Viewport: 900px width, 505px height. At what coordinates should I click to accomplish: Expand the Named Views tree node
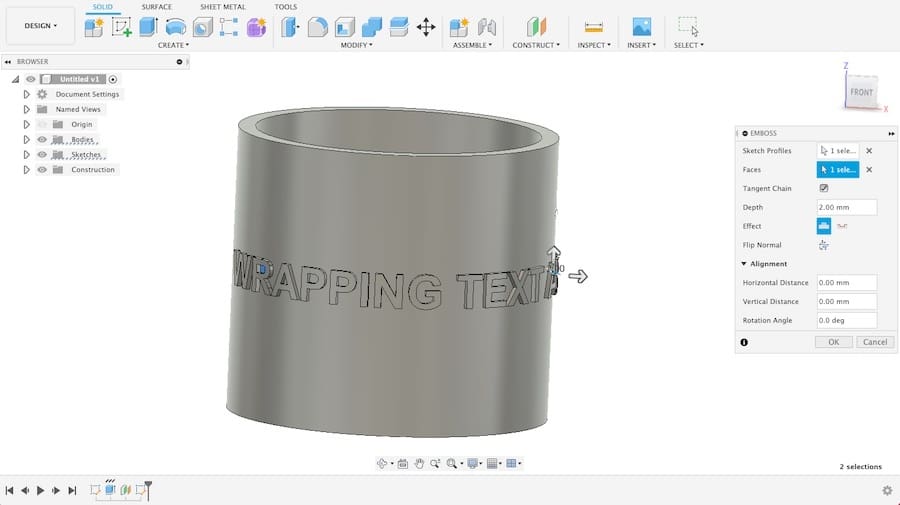coord(26,109)
